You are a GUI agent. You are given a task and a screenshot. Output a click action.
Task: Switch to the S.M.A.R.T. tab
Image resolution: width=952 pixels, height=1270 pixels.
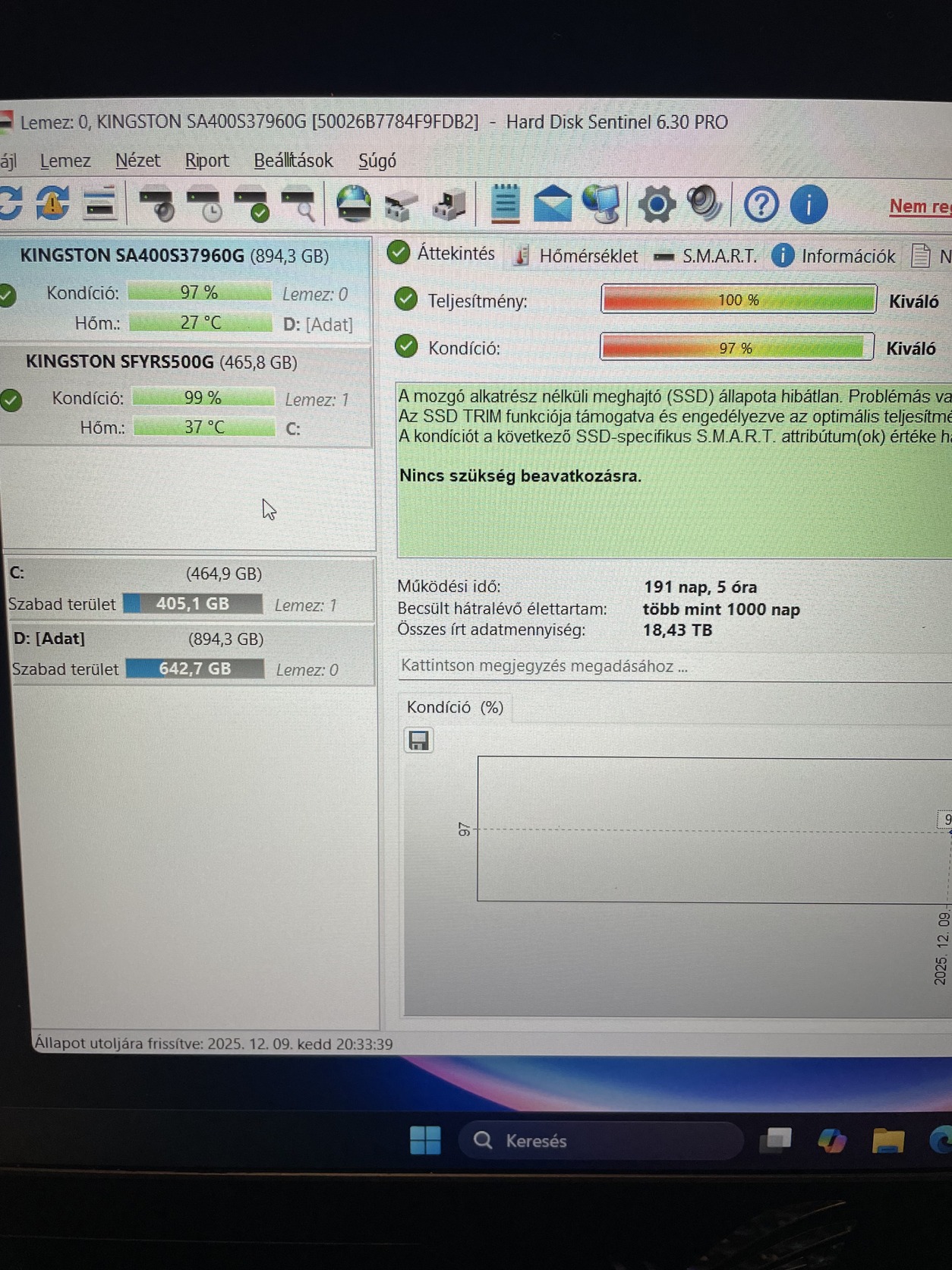coord(705,256)
